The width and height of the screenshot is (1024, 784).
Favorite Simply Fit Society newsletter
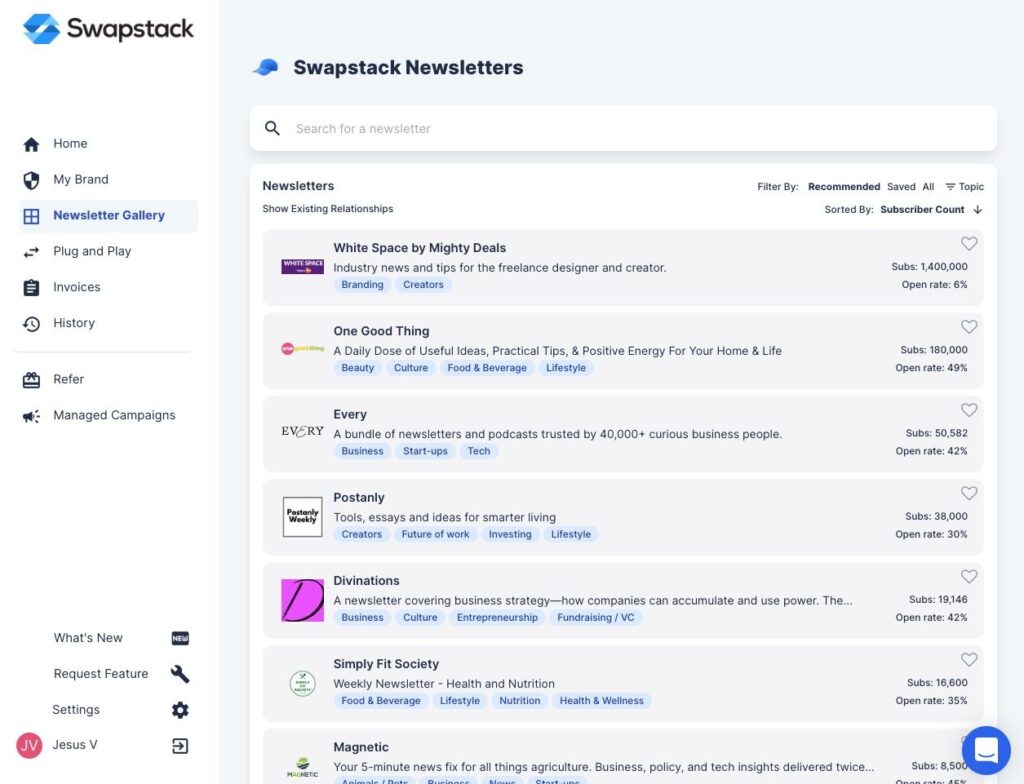coord(969,660)
